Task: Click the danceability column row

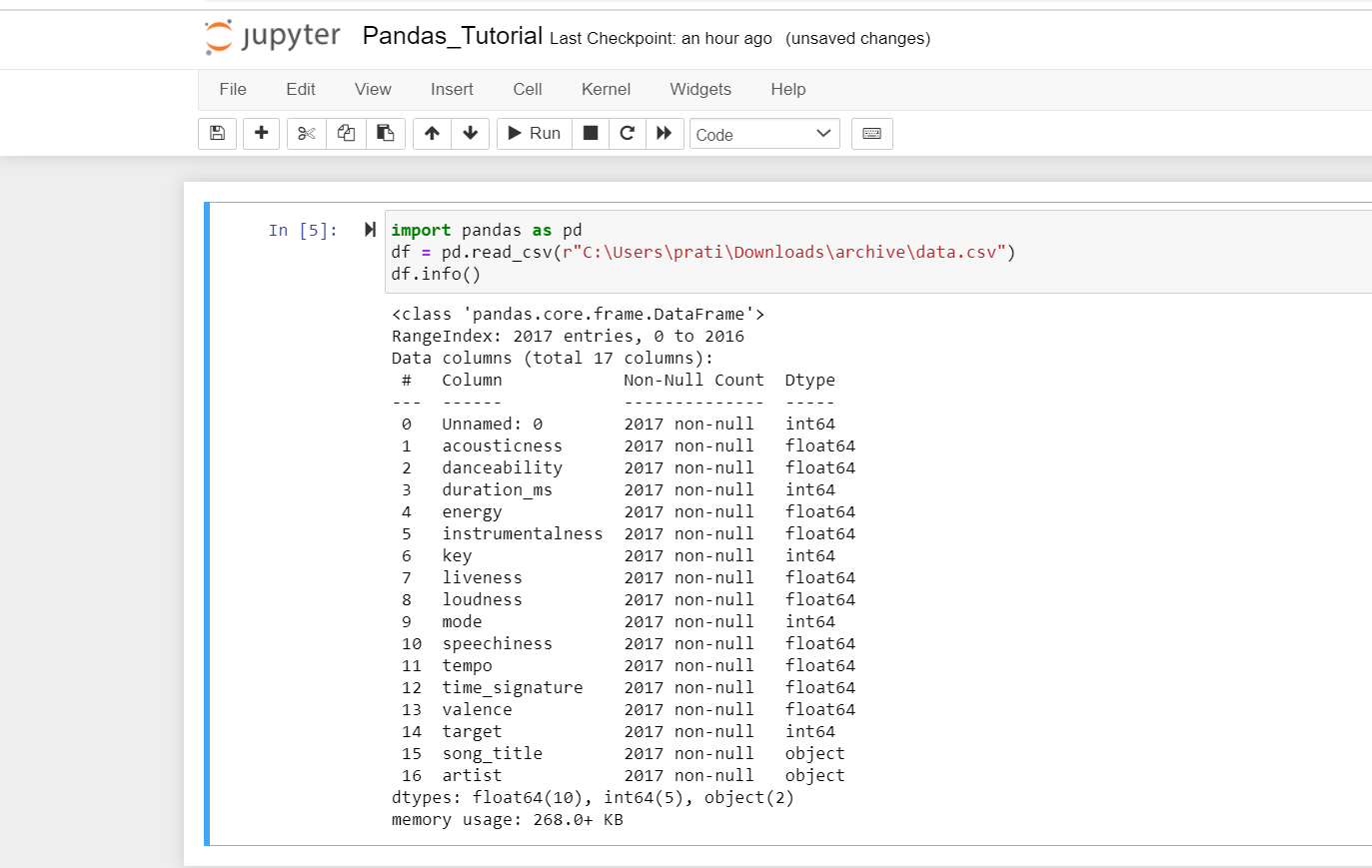Action: coord(629,467)
